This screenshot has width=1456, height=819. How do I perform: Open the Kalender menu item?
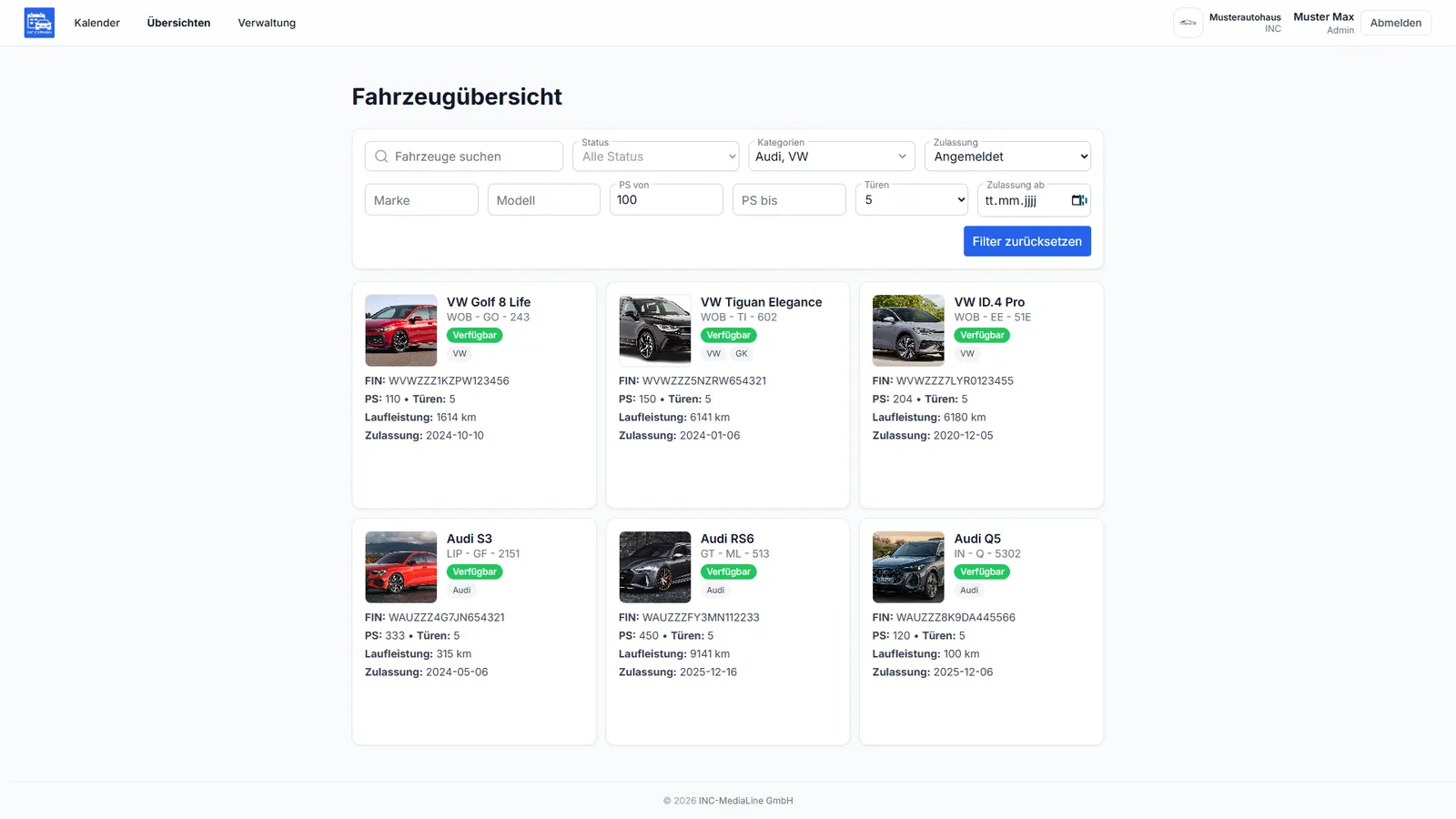click(x=96, y=23)
